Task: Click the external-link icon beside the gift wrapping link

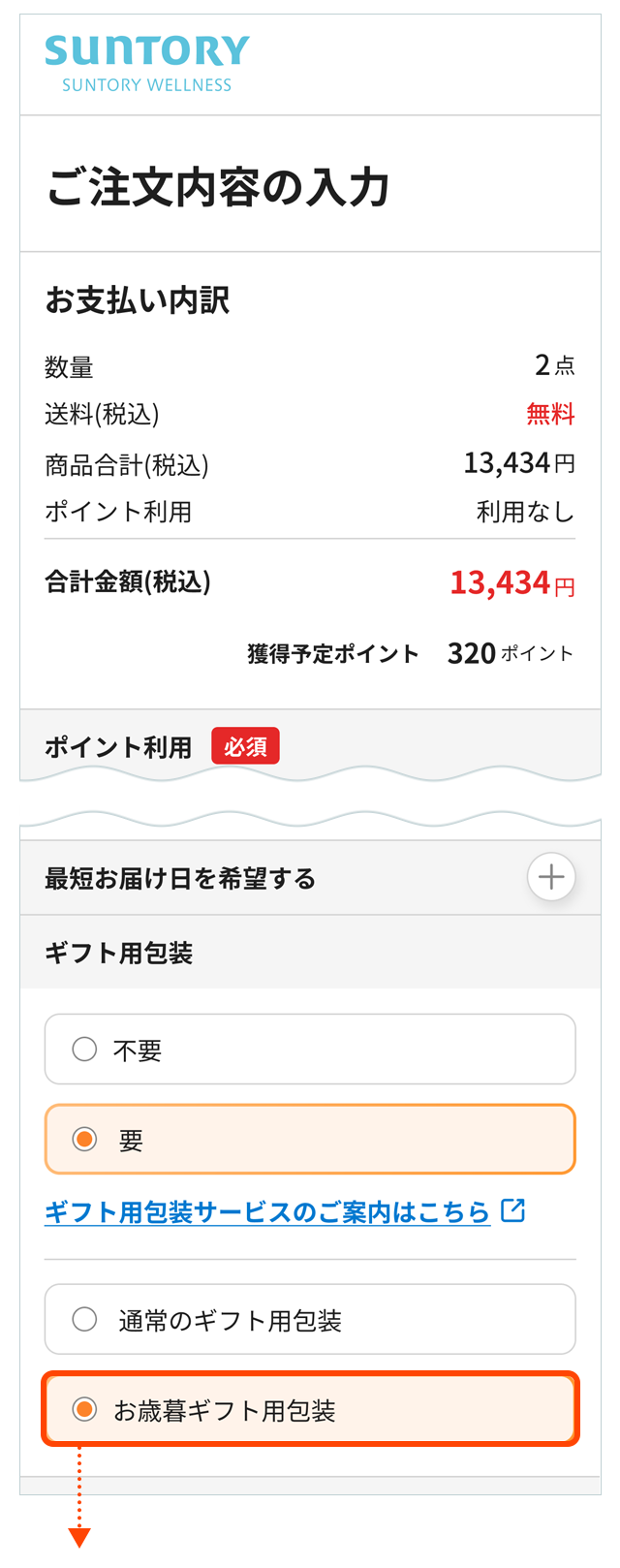Action: click(514, 1210)
